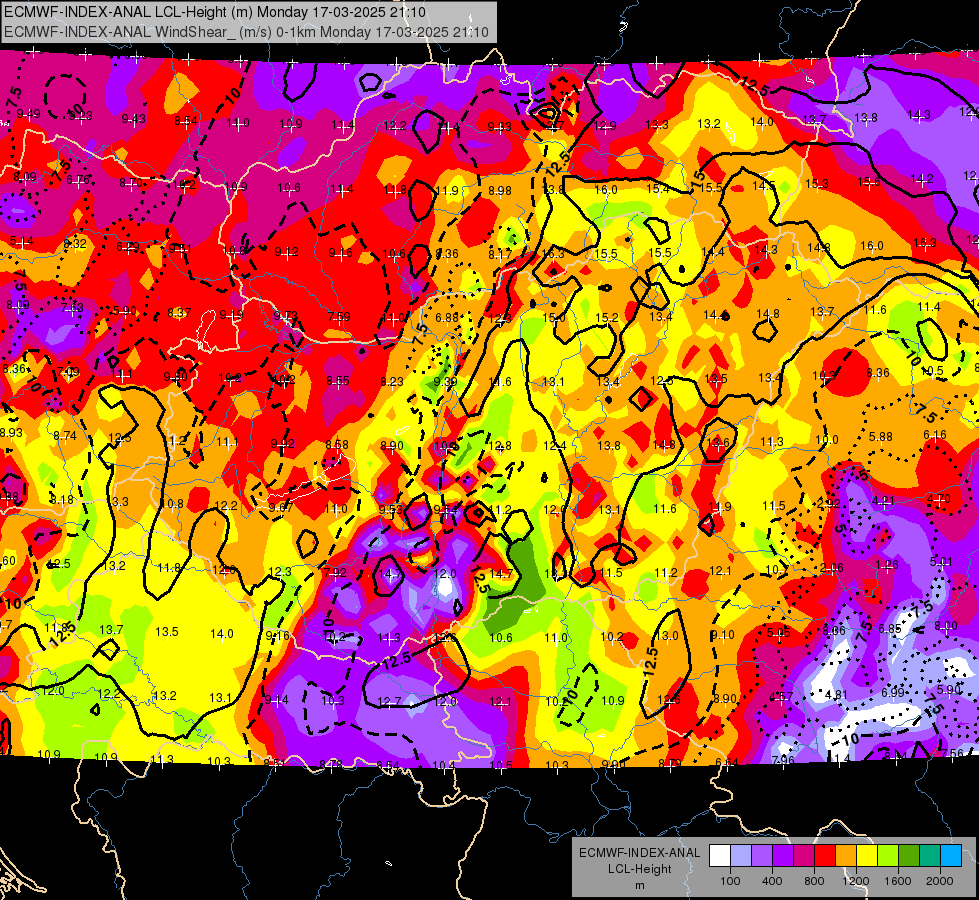Screen dimensions: 979x900
Task: Click the wind shear value 6.88
Action: (x=446, y=317)
